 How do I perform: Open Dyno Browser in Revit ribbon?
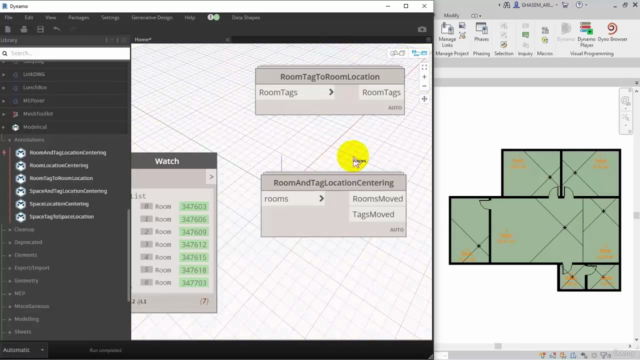click(612, 32)
